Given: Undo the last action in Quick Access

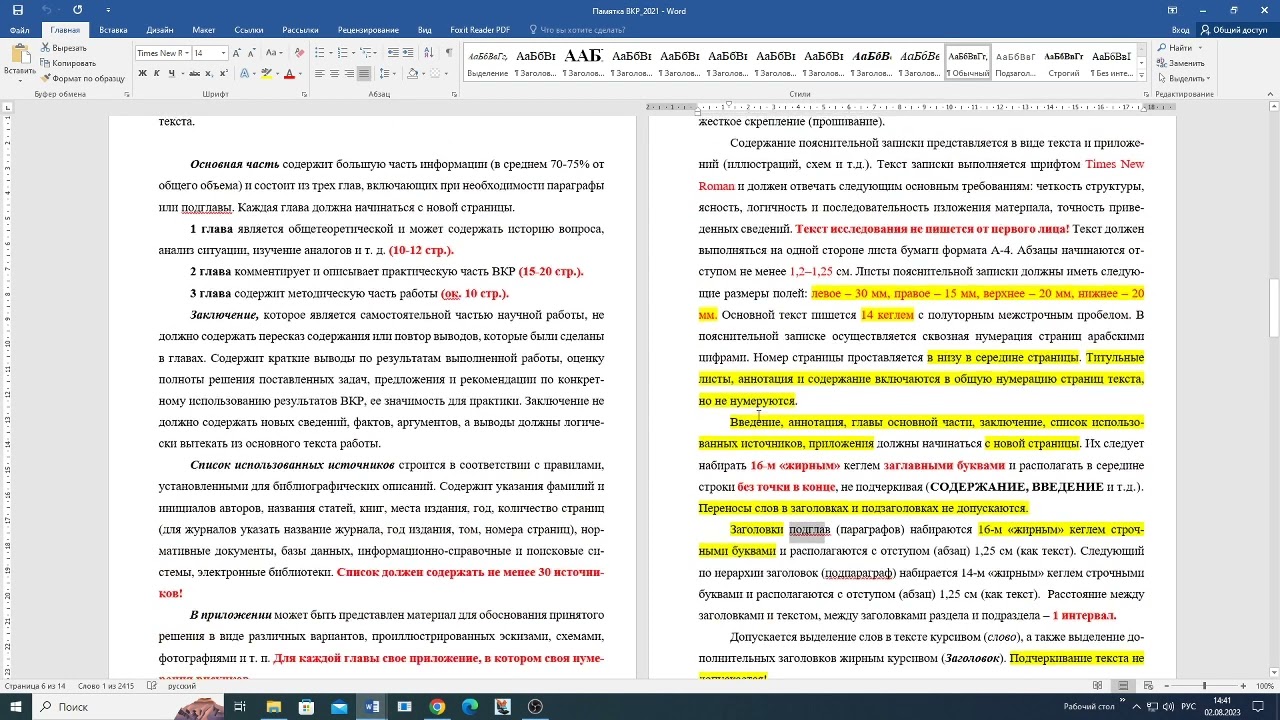Looking at the screenshot, I should [46, 10].
